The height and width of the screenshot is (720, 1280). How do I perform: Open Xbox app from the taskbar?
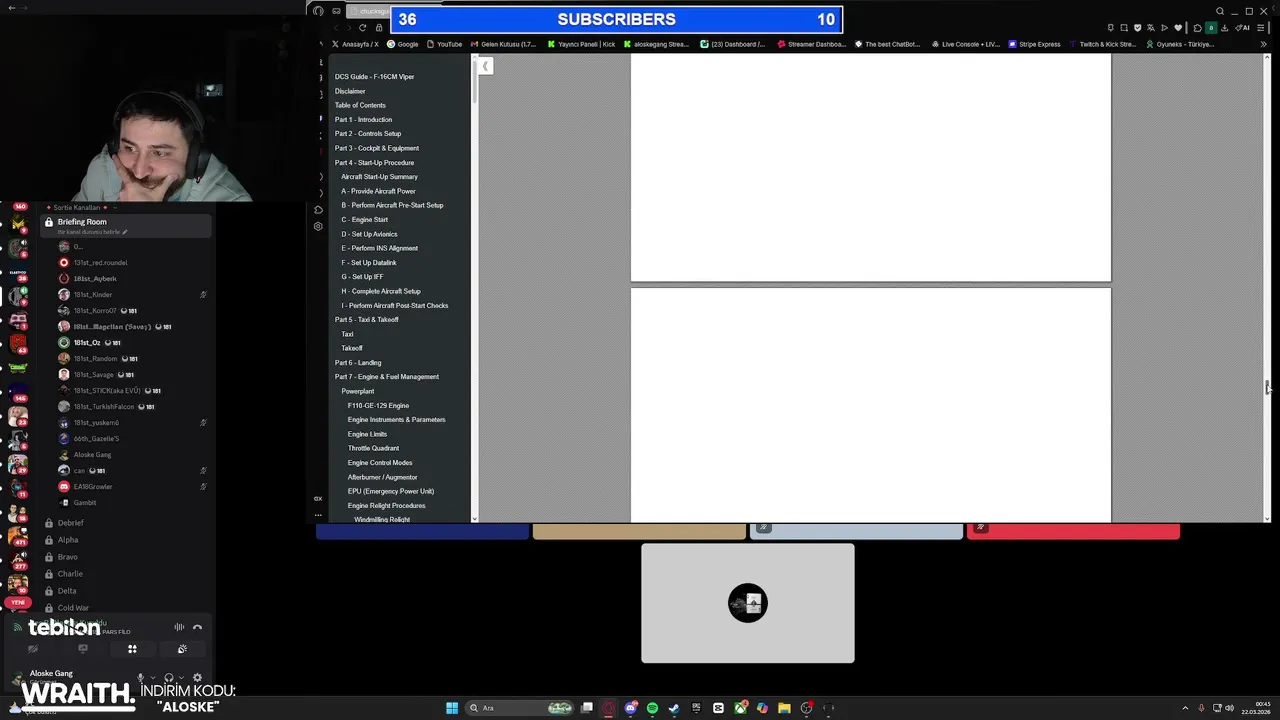(740, 708)
